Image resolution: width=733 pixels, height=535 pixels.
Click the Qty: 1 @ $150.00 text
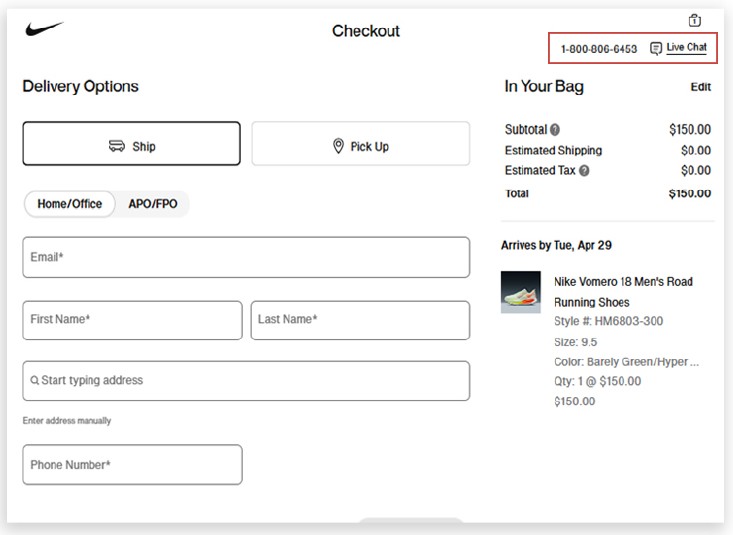point(597,382)
